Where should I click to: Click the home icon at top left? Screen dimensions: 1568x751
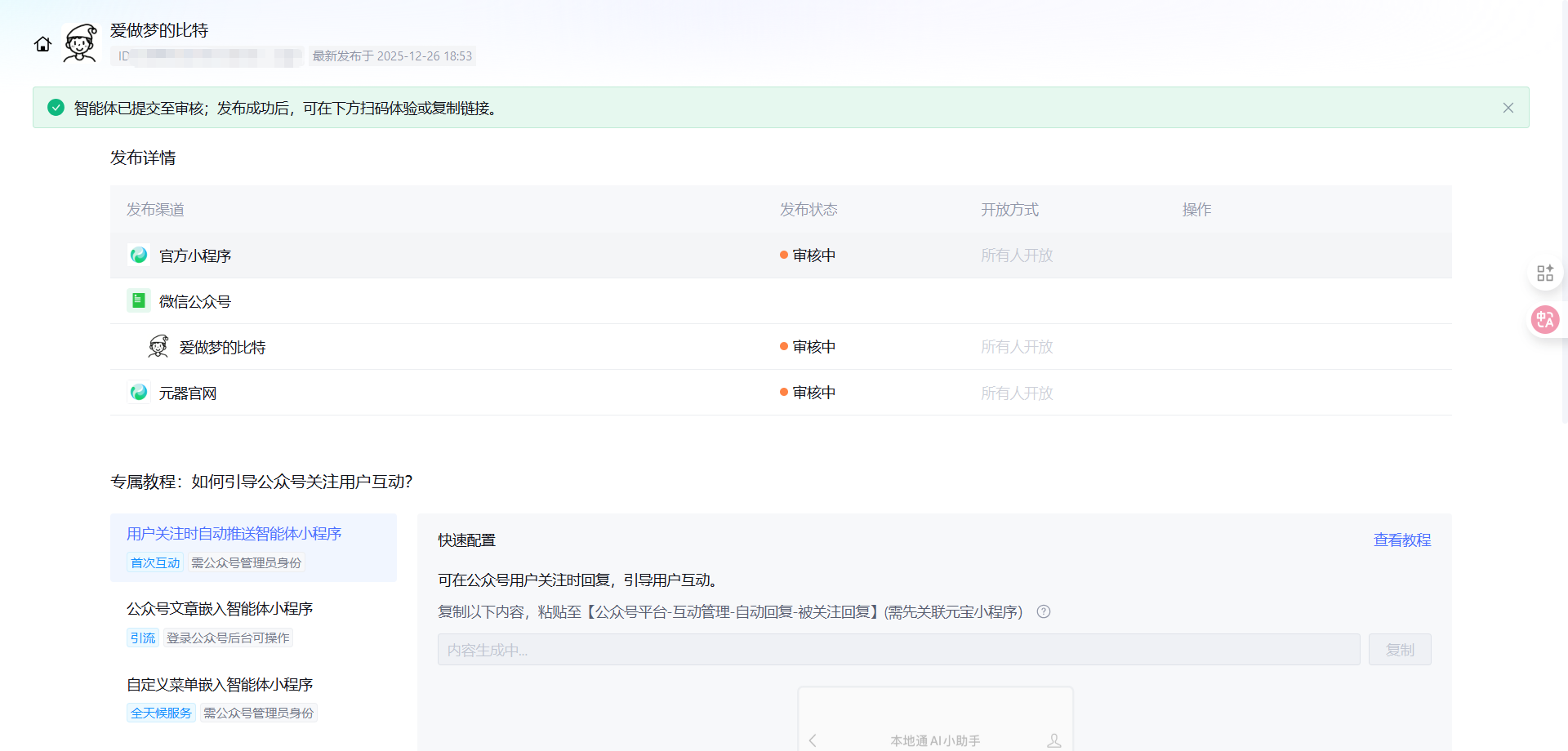42,44
